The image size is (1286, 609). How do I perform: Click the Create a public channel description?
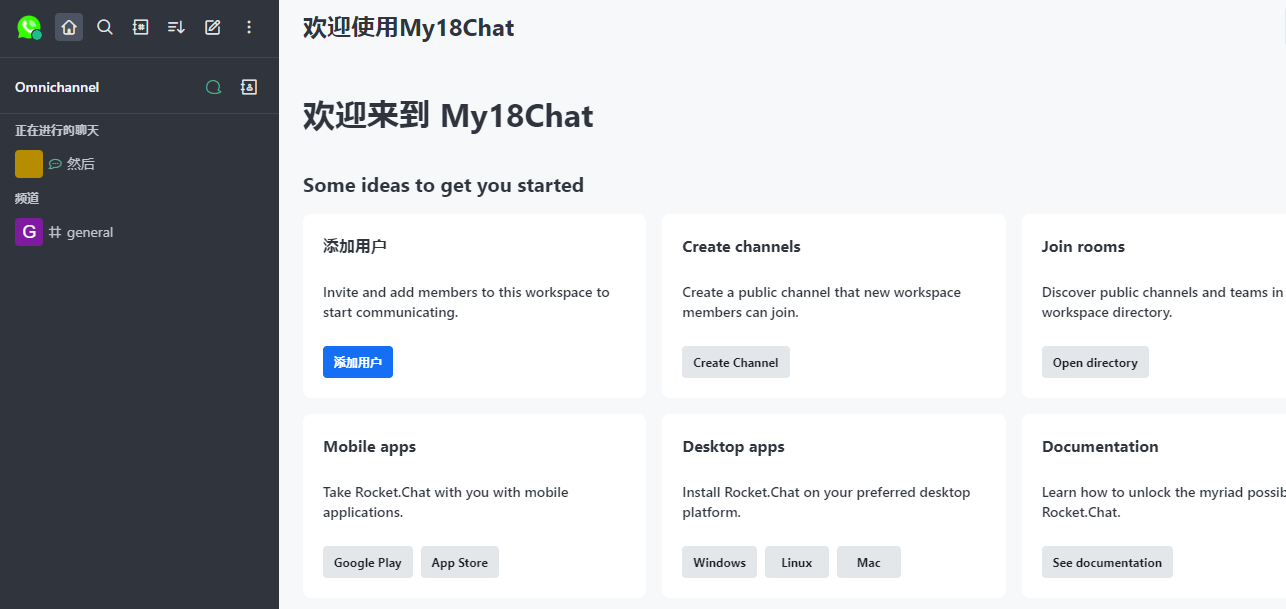click(x=821, y=302)
